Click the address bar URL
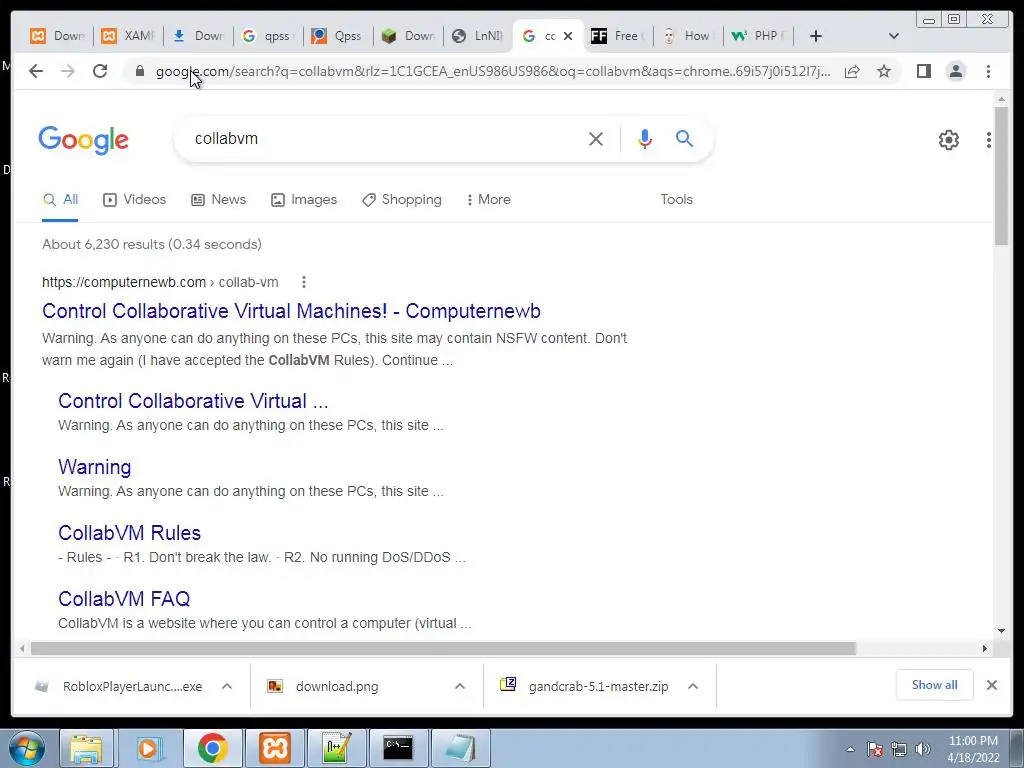Screen dimensions: 1024x768 tap(493, 71)
